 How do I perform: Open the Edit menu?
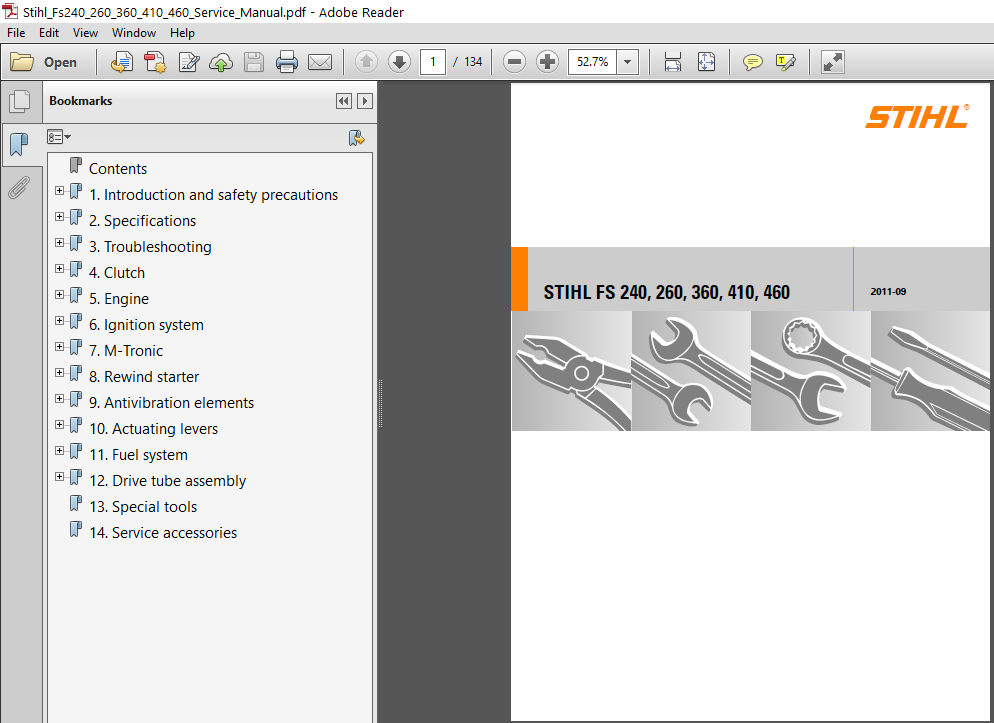[49, 33]
